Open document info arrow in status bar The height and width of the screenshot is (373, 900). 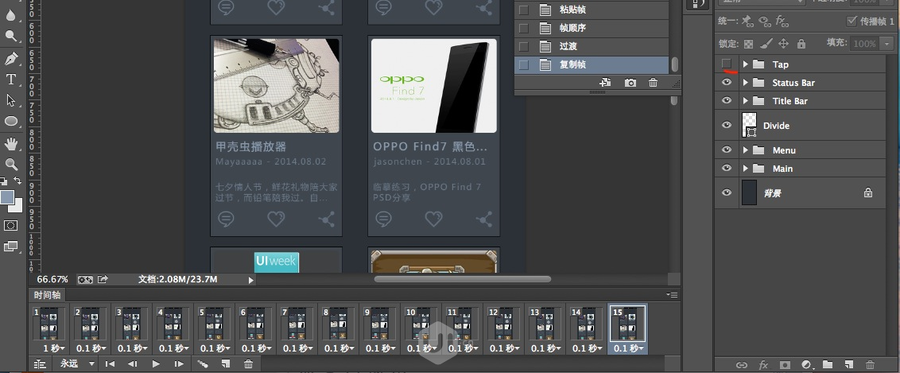tap(250, 280)
